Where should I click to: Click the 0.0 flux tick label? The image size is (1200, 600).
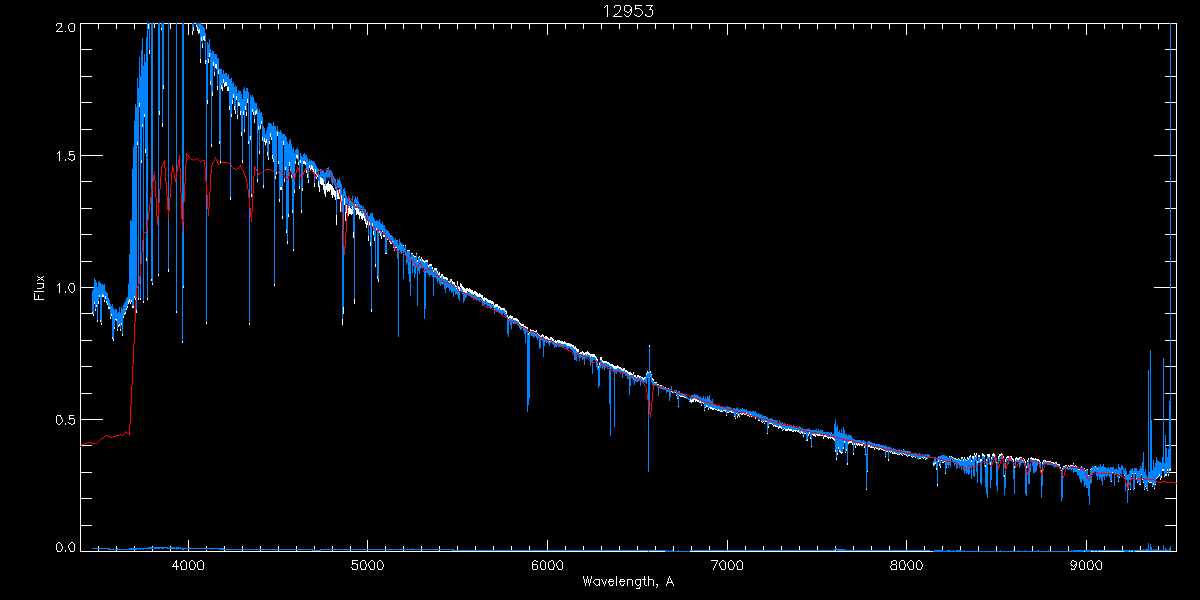66,546
